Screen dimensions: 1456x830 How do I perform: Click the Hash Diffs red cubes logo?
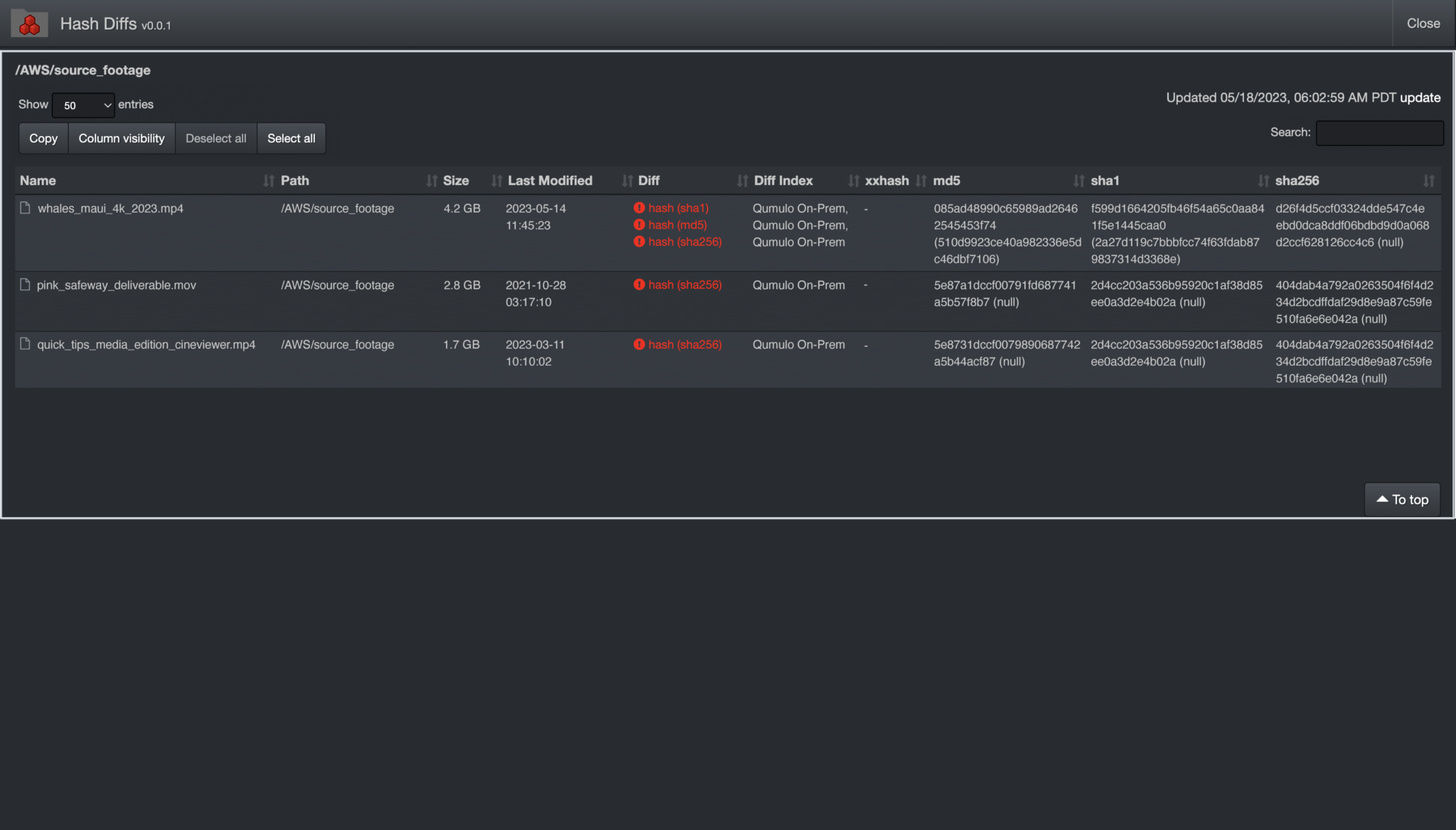click(29, 23)
